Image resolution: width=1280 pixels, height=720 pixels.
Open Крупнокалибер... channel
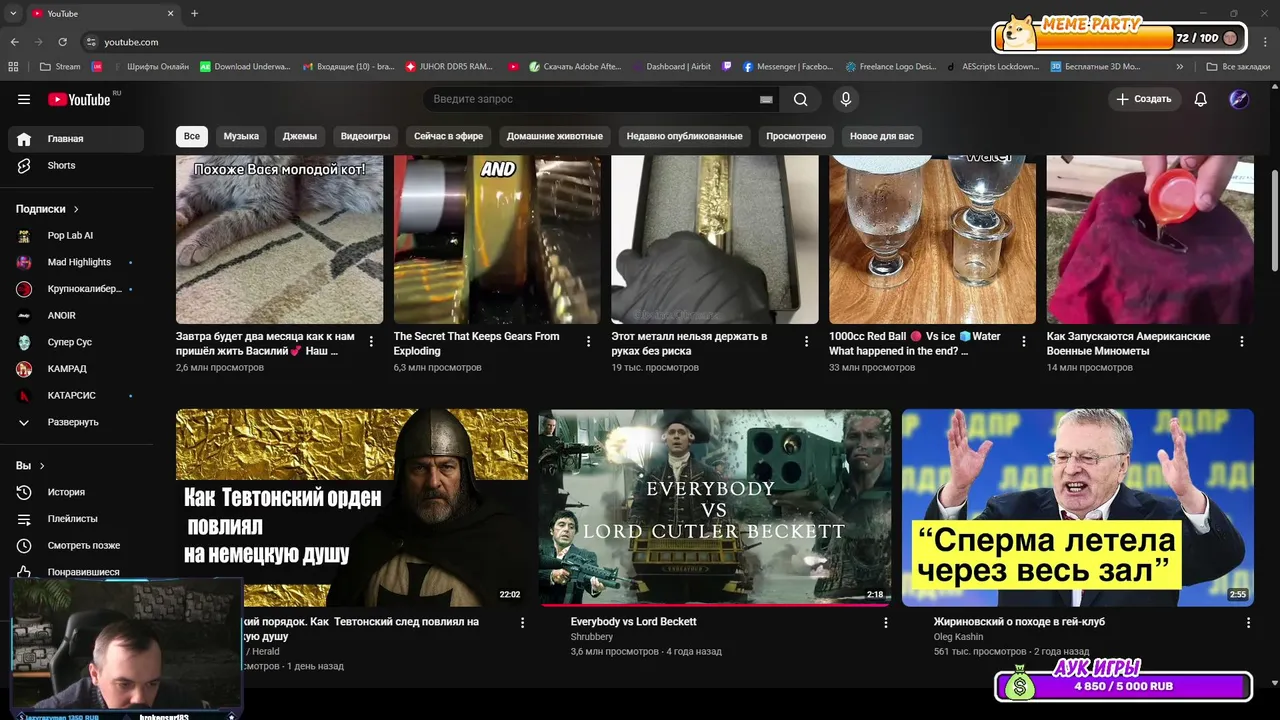point(76,289)
